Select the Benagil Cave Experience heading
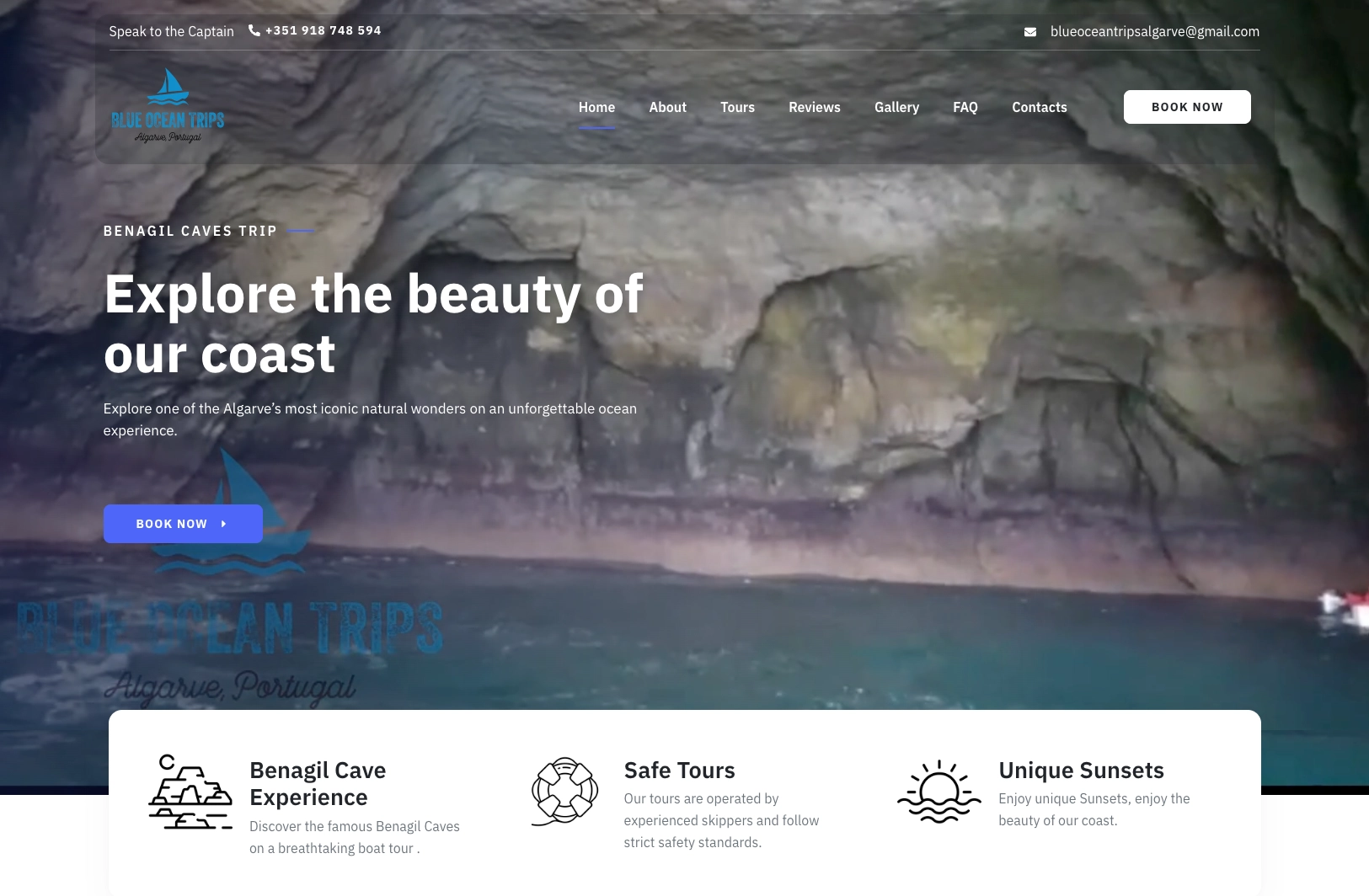Viewport: 1369px width, 896px height. pos(318,784)
